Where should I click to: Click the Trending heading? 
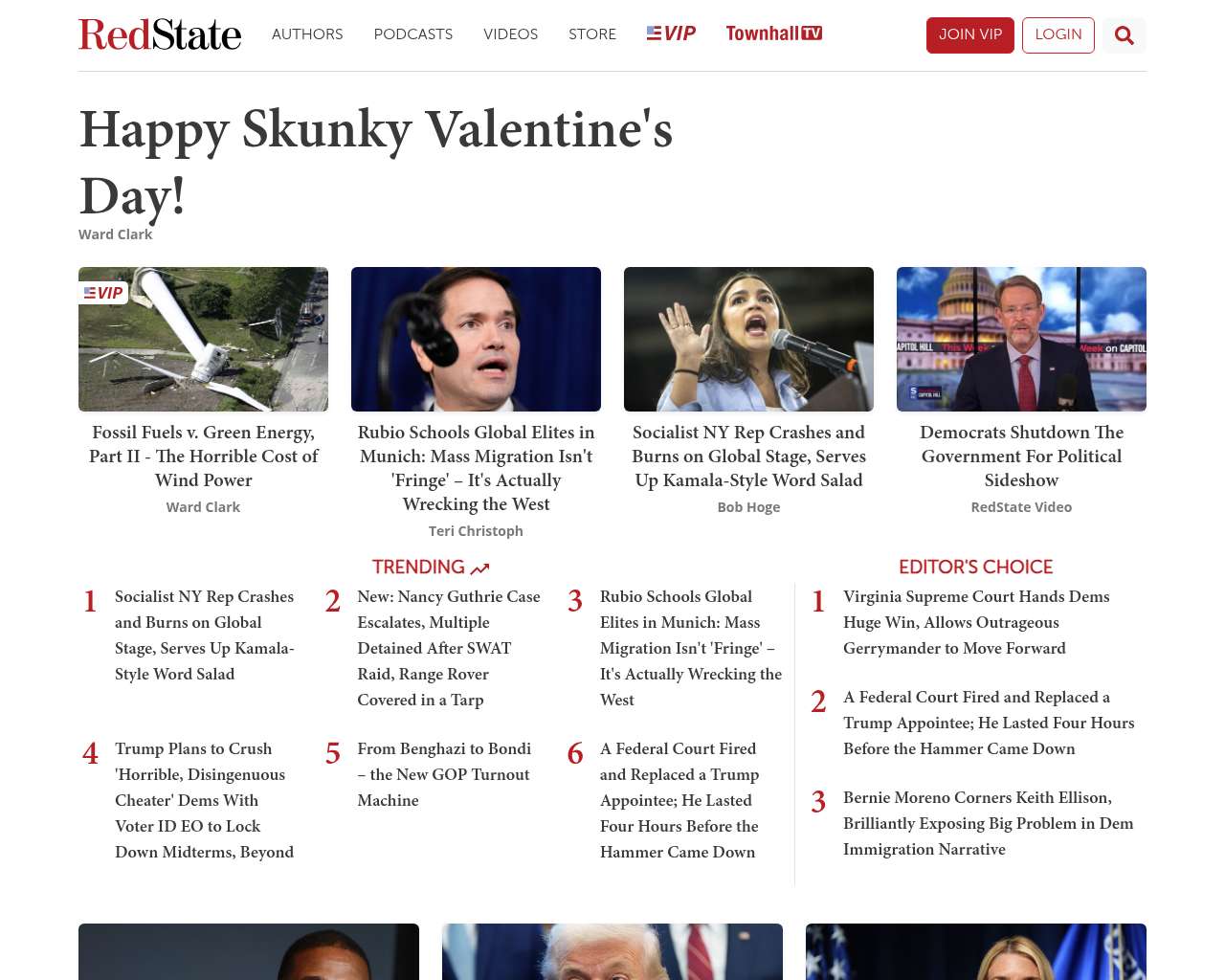pos(418,568)
